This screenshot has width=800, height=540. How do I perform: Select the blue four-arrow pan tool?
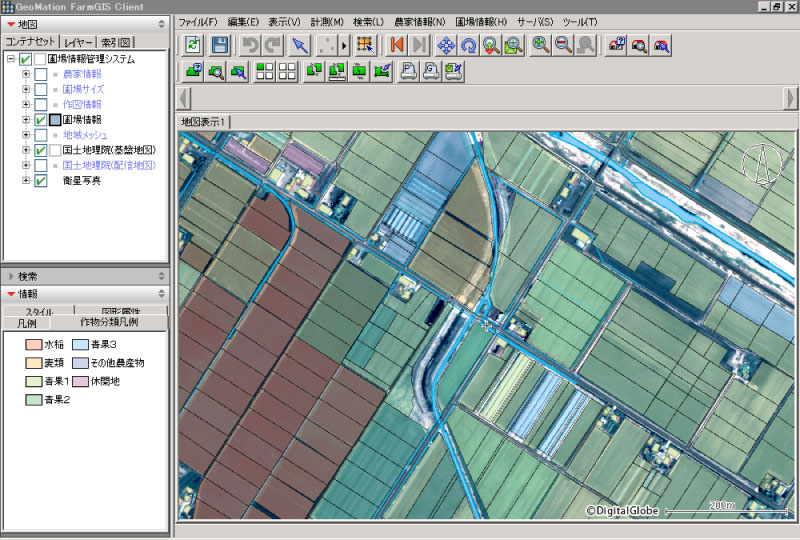(x=446, y=45)
